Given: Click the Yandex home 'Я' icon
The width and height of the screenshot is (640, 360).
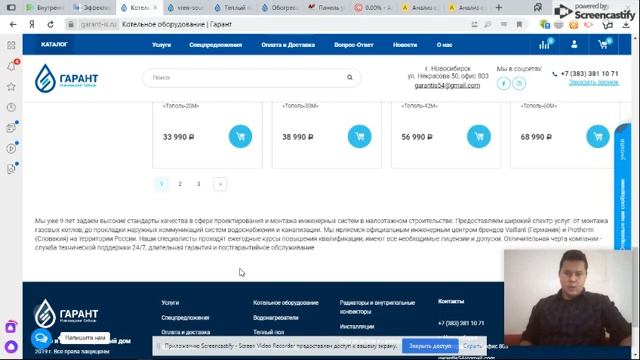Looking at the screenshot, I should click(32, 24).
